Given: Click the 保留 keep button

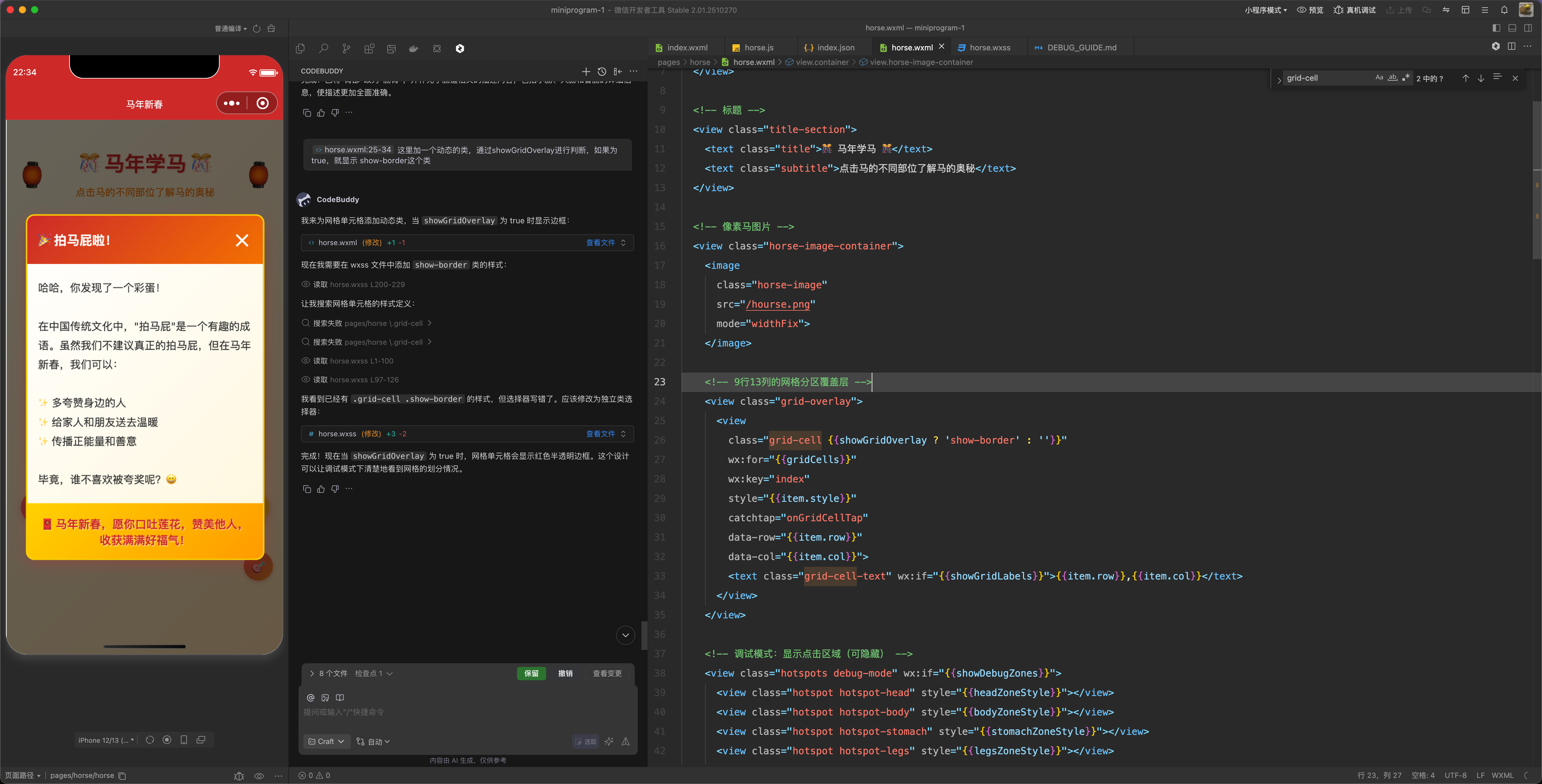Looking at the screenshot, I should [x=532, y=673].
